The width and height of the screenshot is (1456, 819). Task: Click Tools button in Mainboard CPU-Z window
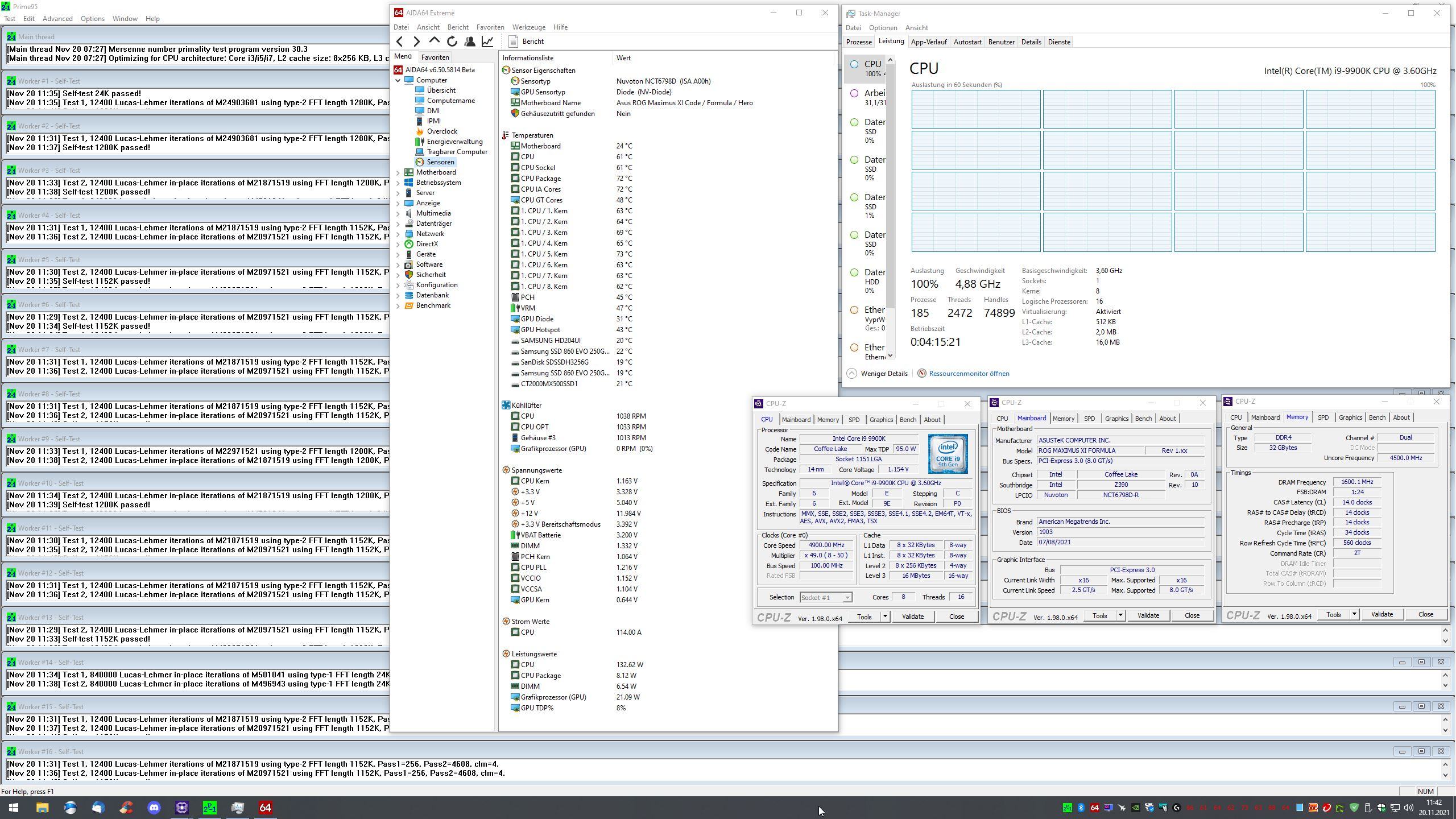click(x=1099, y=615)
